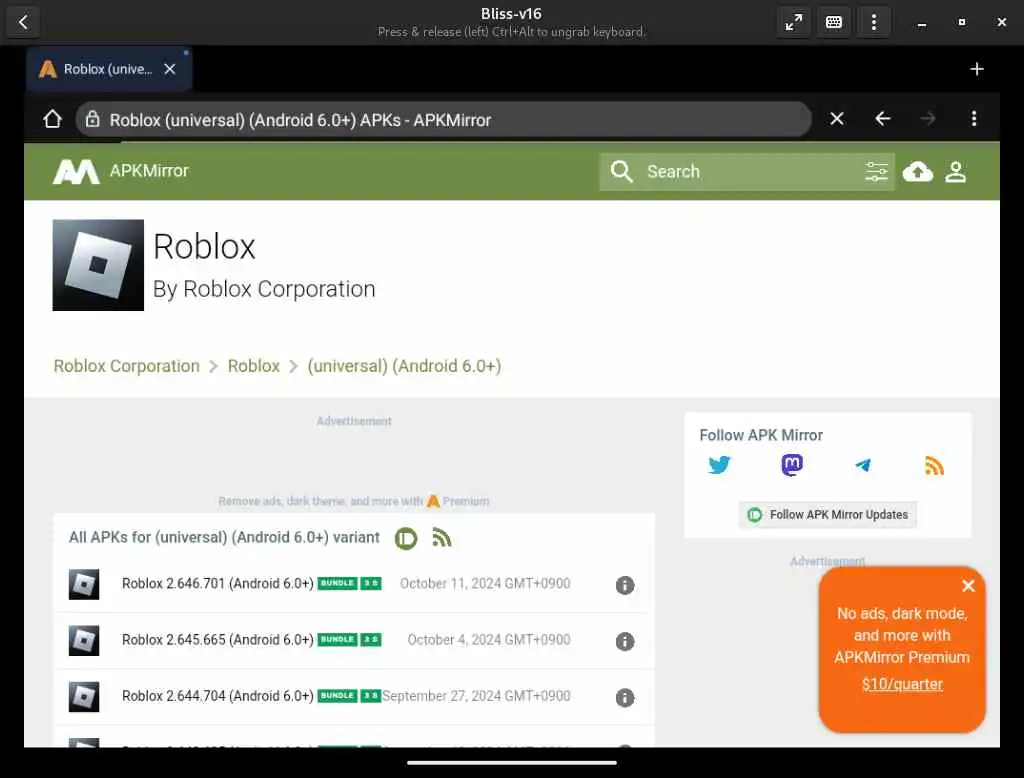Screen dimensions: 1024x778
Task: Open APK Mirror RSS feed in sidebar
Action: click(x=935, y=466)
